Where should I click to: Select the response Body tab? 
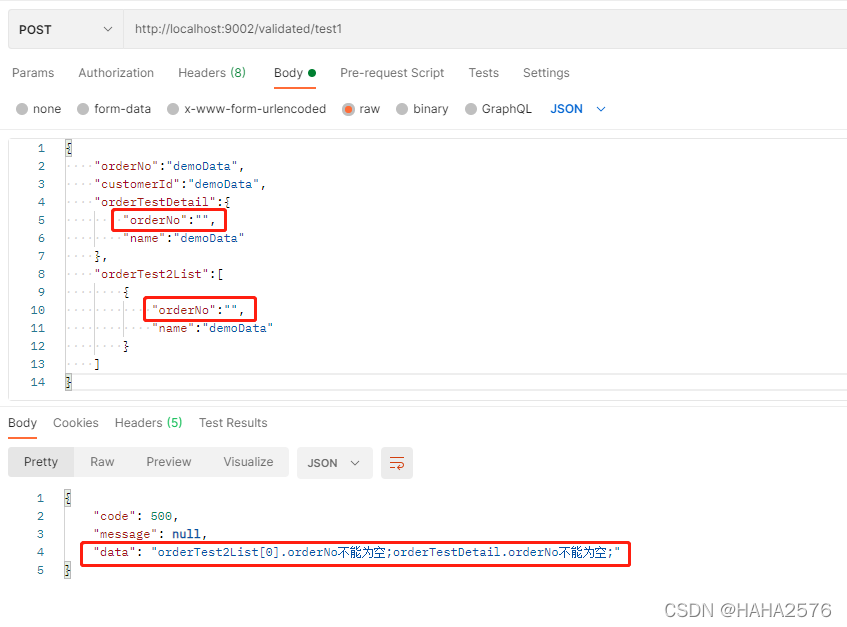click(22, 423)
